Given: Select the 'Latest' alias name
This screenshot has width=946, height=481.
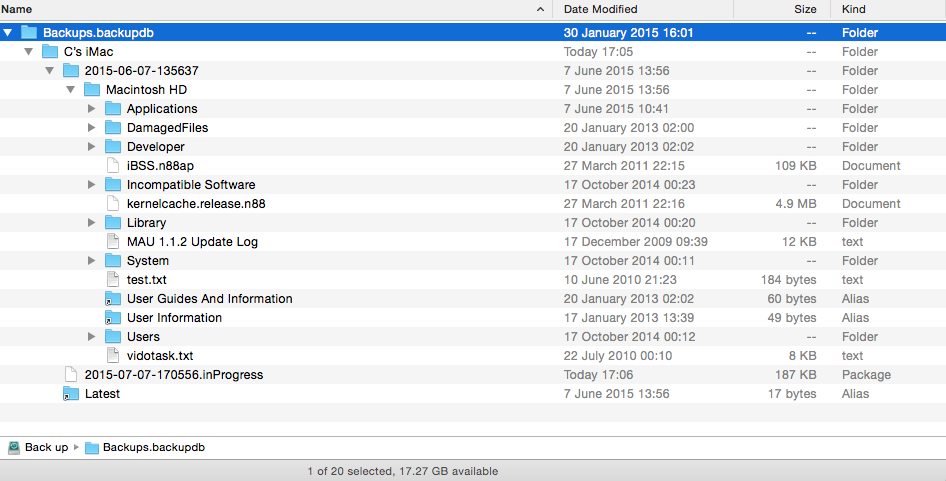Looking at the screenshot, I should click(102, 394).
